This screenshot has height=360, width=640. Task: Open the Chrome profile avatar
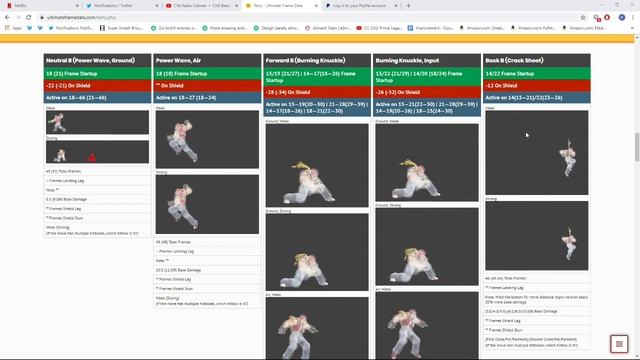click(x=622, y=18)
